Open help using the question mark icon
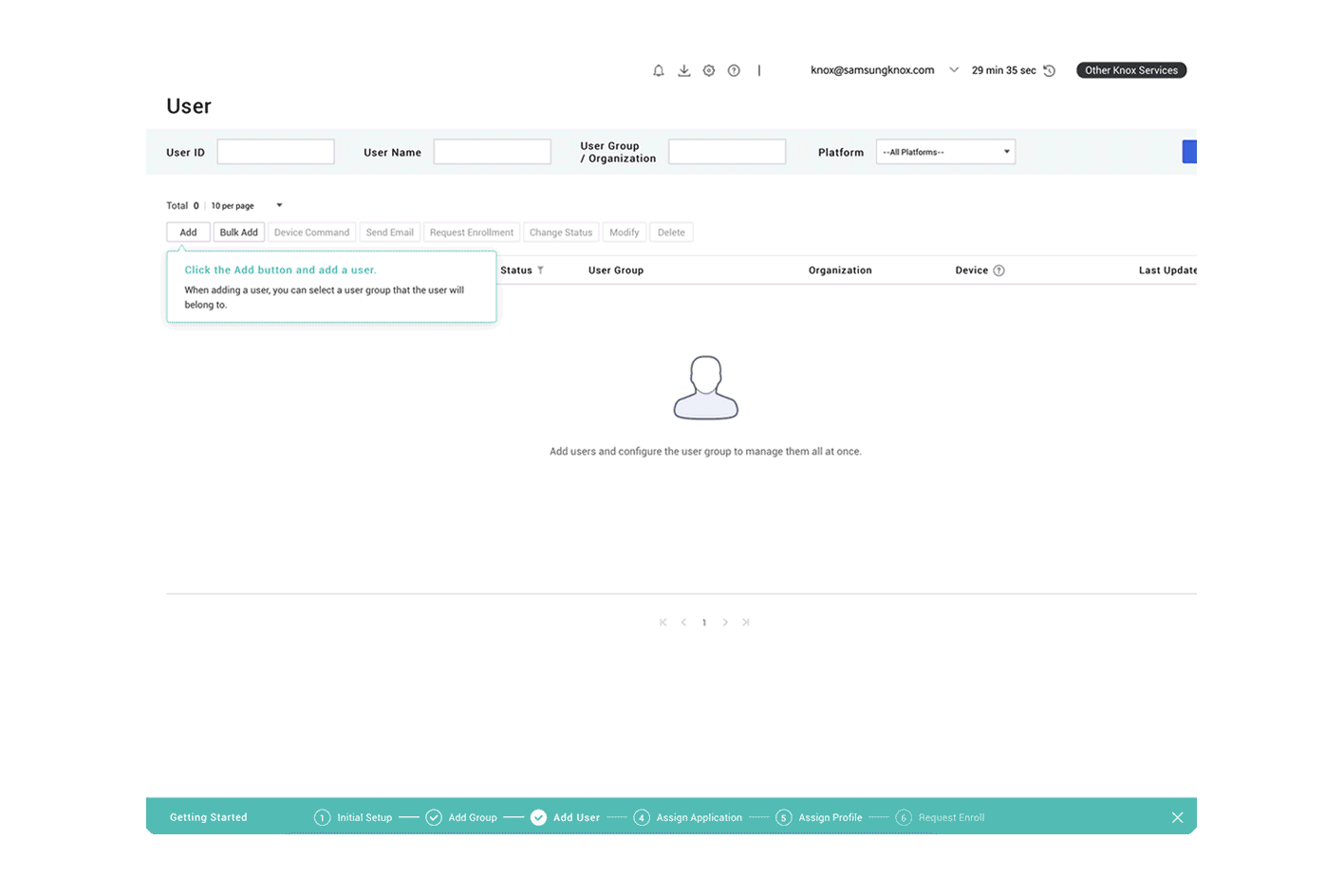The height and width of the screenshot is (896, 1344). click(x=733, y=70)
